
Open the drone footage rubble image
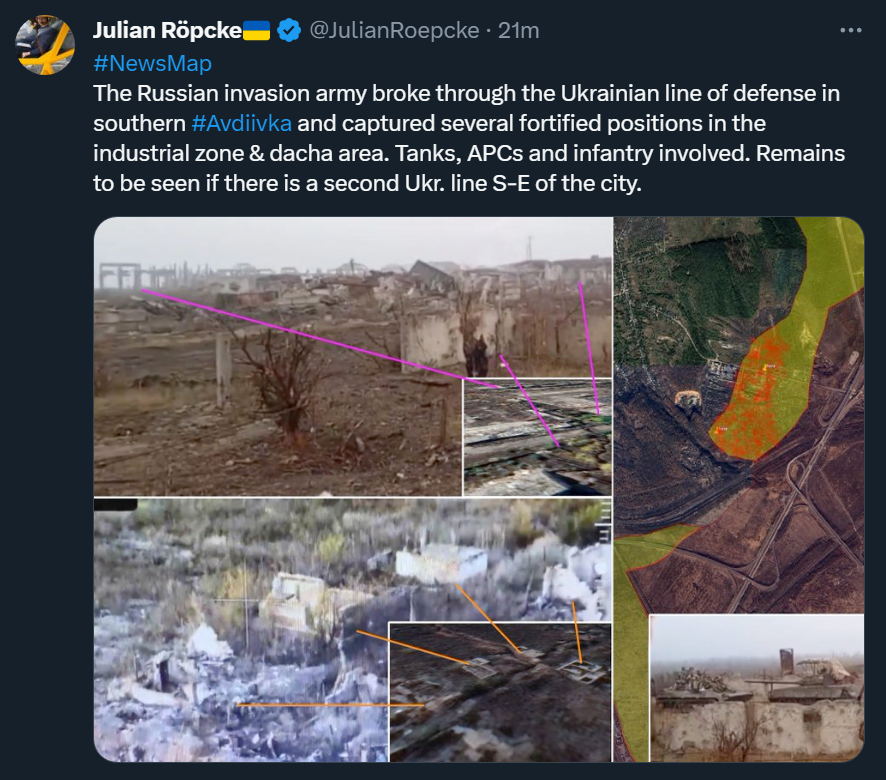[x=241, y=630]
